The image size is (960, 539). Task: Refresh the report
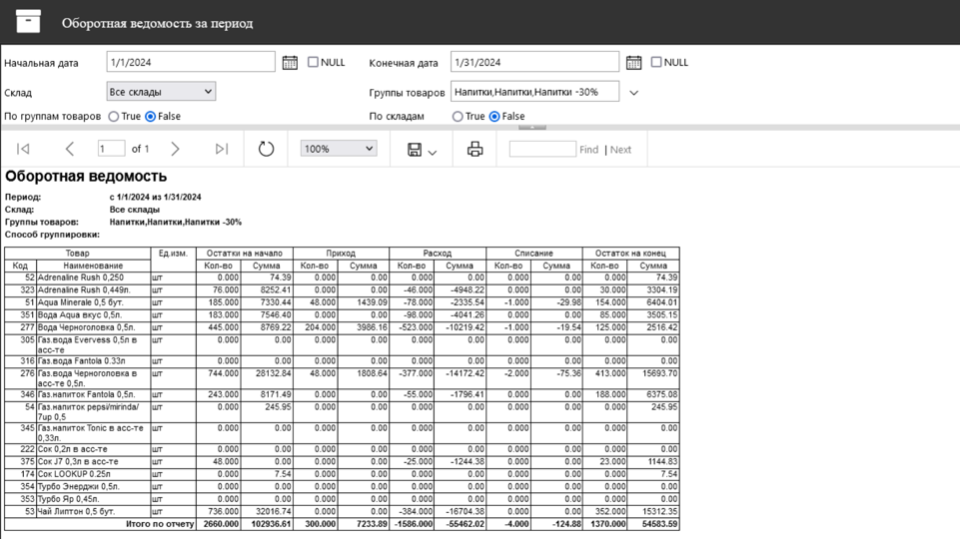pos(266,149)
